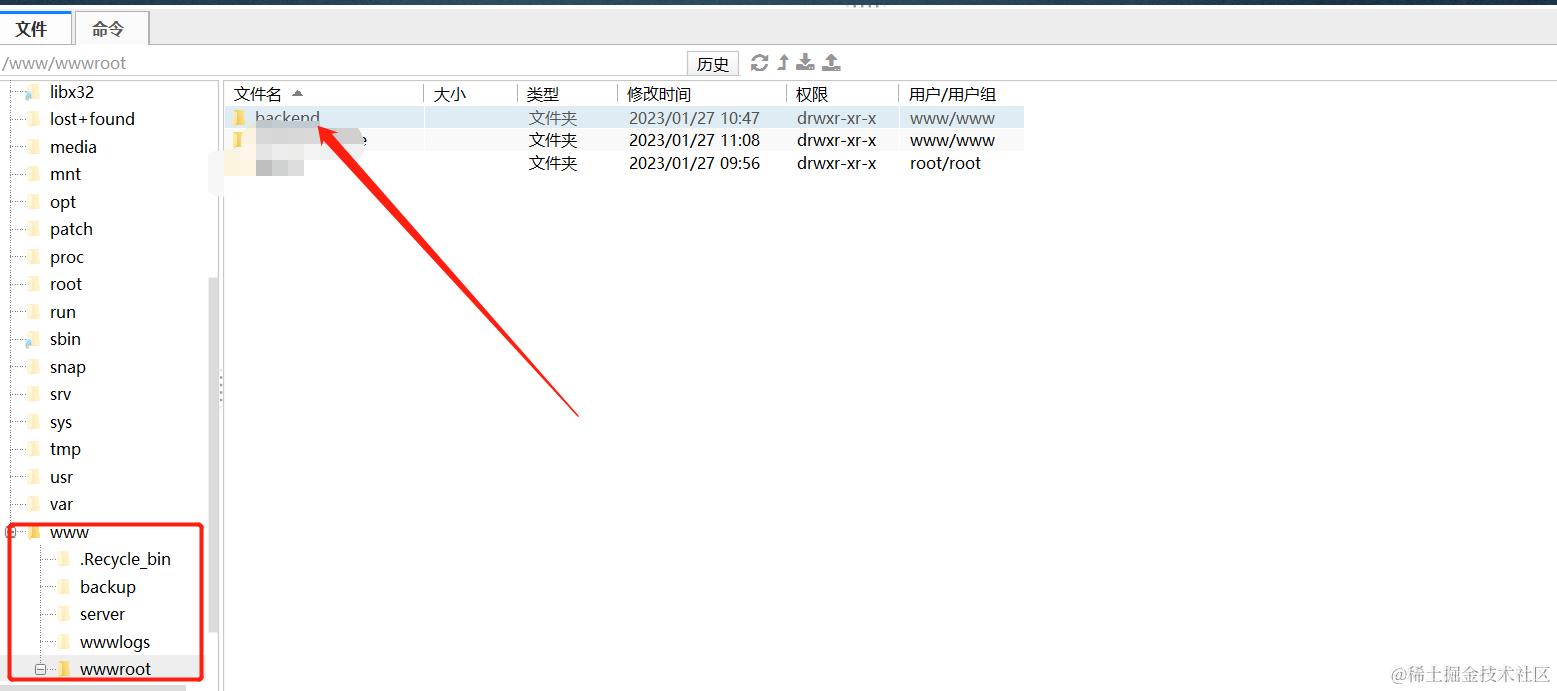
Task: Open the 历史 history button
Action: (x=713, y=64)
